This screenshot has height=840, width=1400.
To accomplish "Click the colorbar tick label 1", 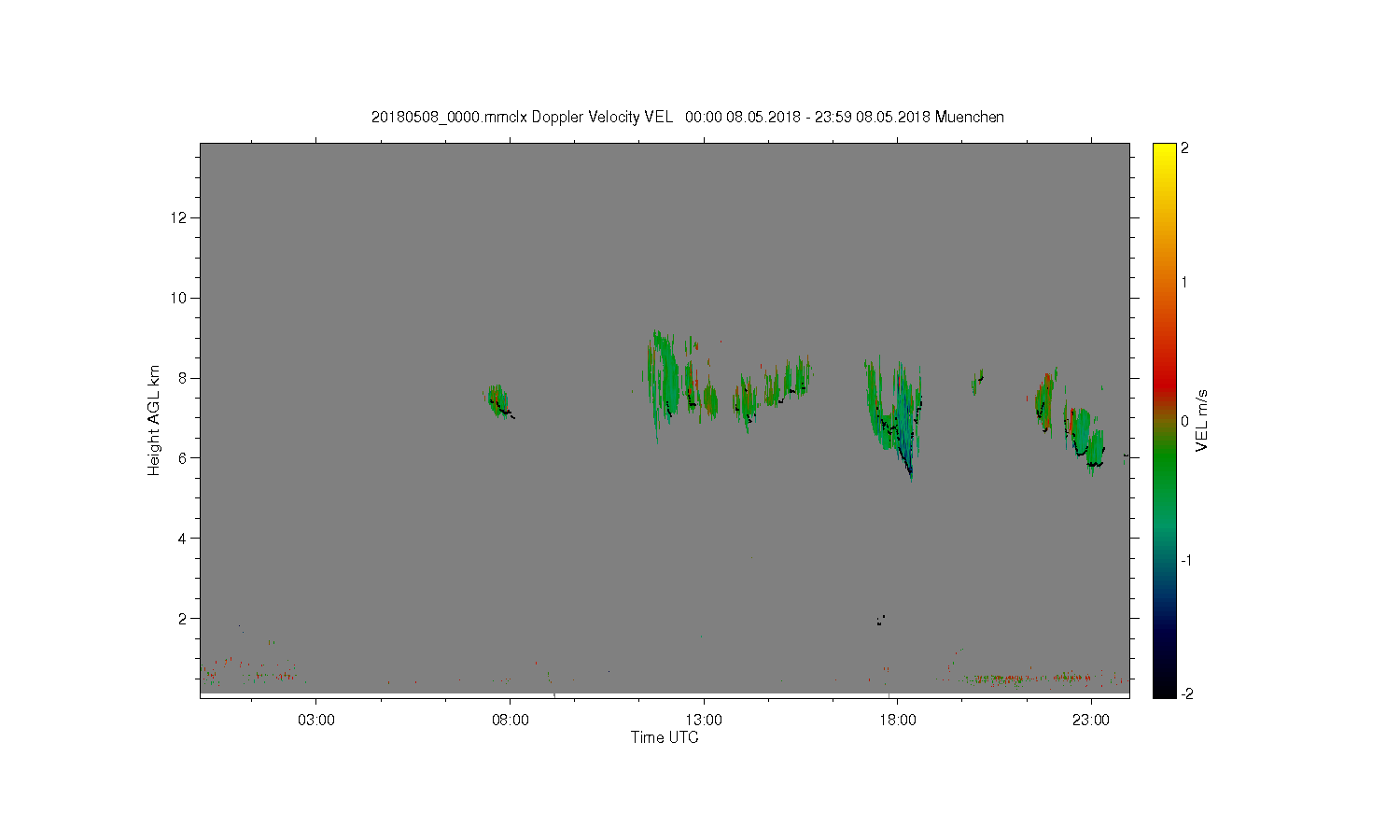I will (x=1184, y=282).
